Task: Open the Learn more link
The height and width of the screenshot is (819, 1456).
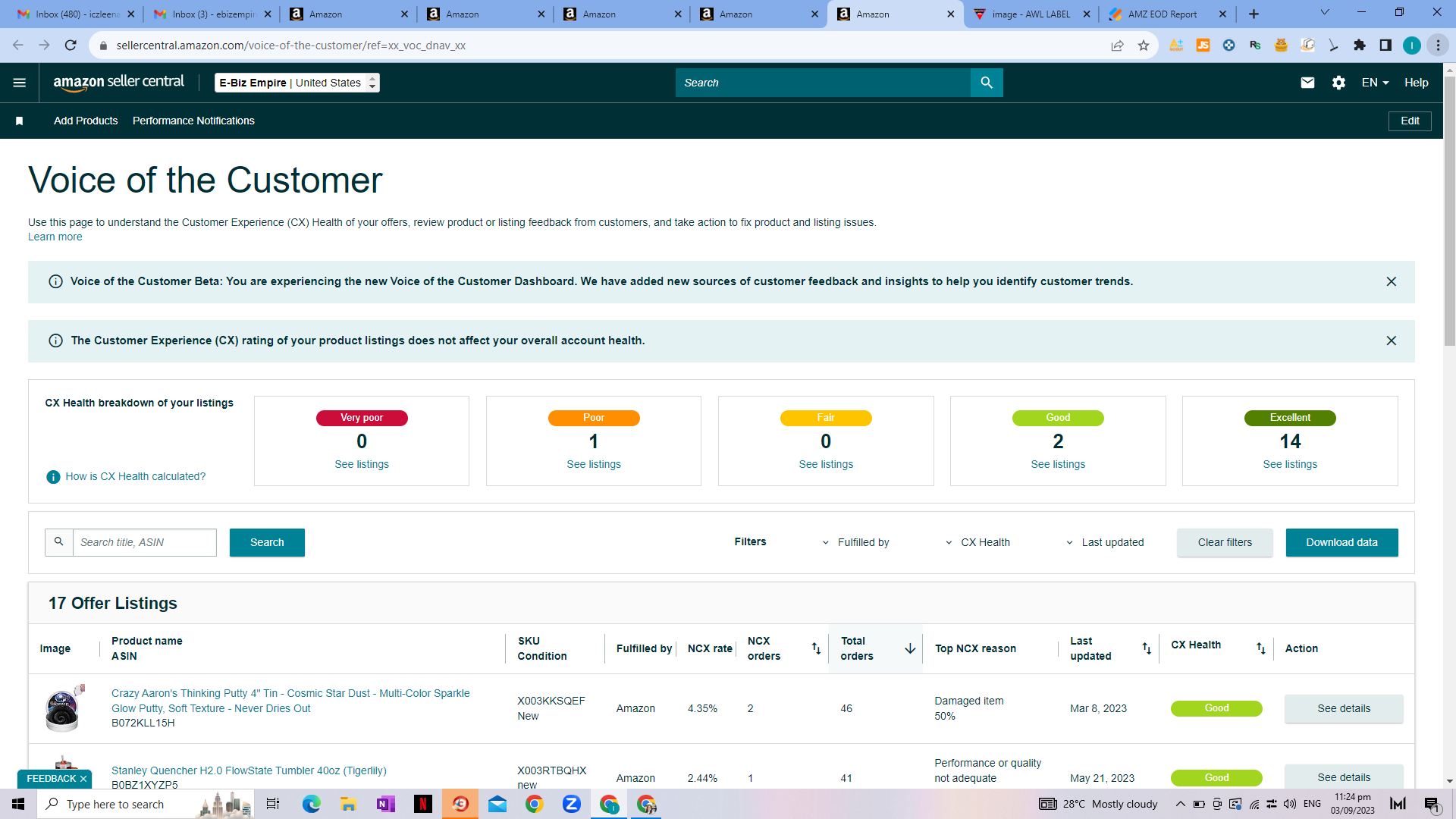Action: (x=55, y=237)
